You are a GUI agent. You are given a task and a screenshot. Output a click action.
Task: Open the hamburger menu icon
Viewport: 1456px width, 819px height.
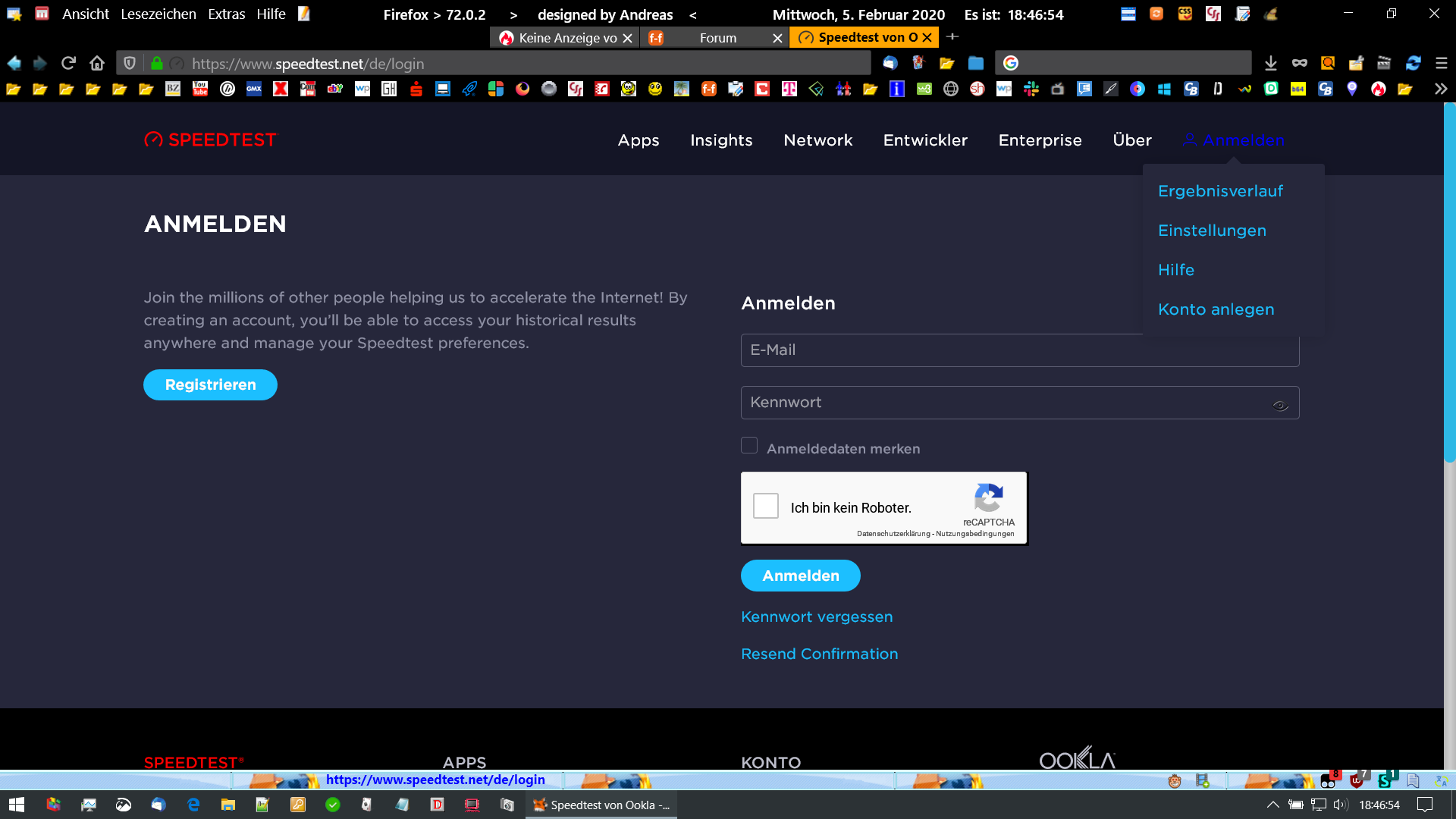point(1442,63)
